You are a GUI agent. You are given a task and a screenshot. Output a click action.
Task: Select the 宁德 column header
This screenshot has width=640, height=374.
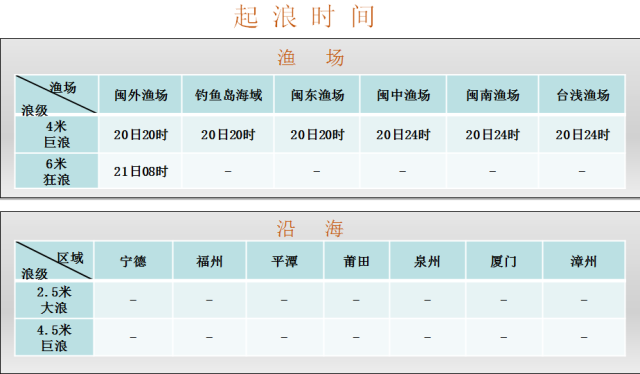(133, 261)
